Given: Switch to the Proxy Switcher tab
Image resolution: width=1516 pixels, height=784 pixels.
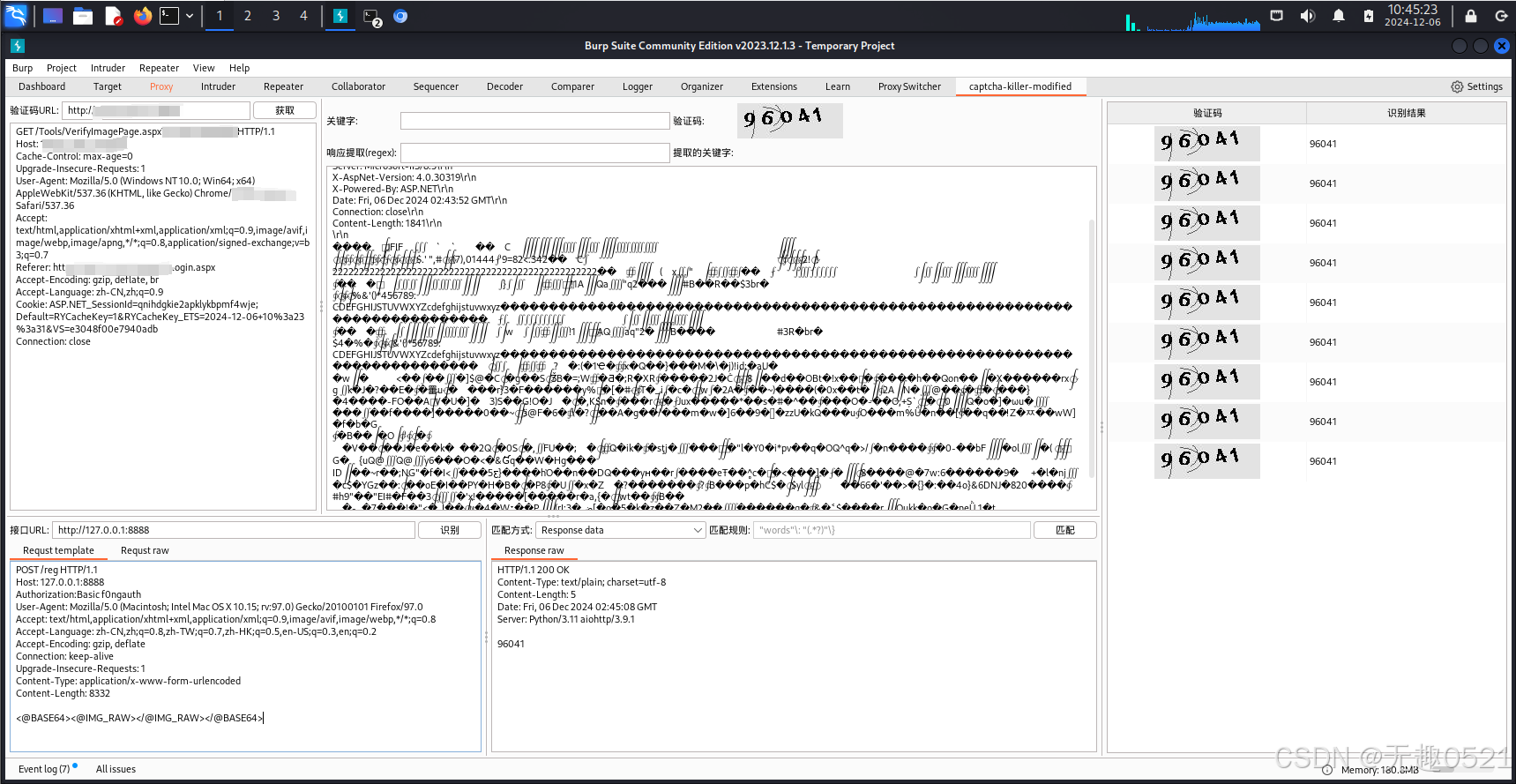Looking at the screenshot, I should tap(909, 86).
